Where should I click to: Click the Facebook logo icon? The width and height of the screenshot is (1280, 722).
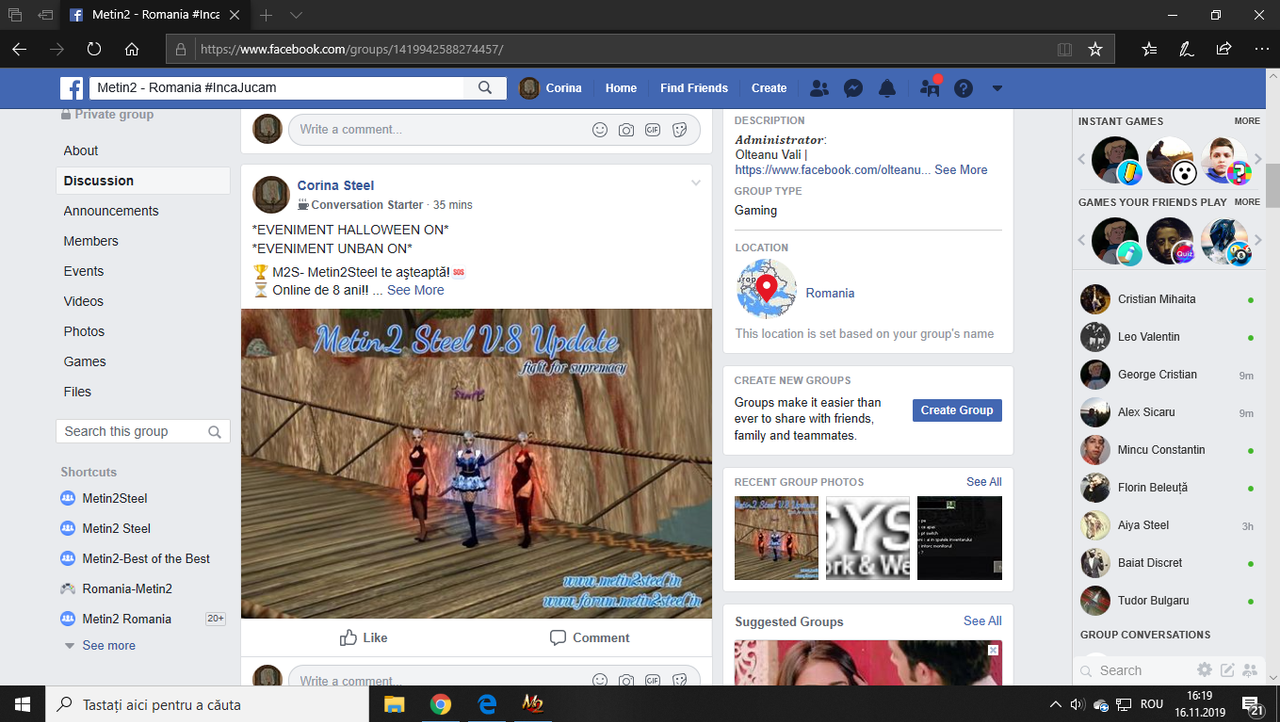pos(71,88)
